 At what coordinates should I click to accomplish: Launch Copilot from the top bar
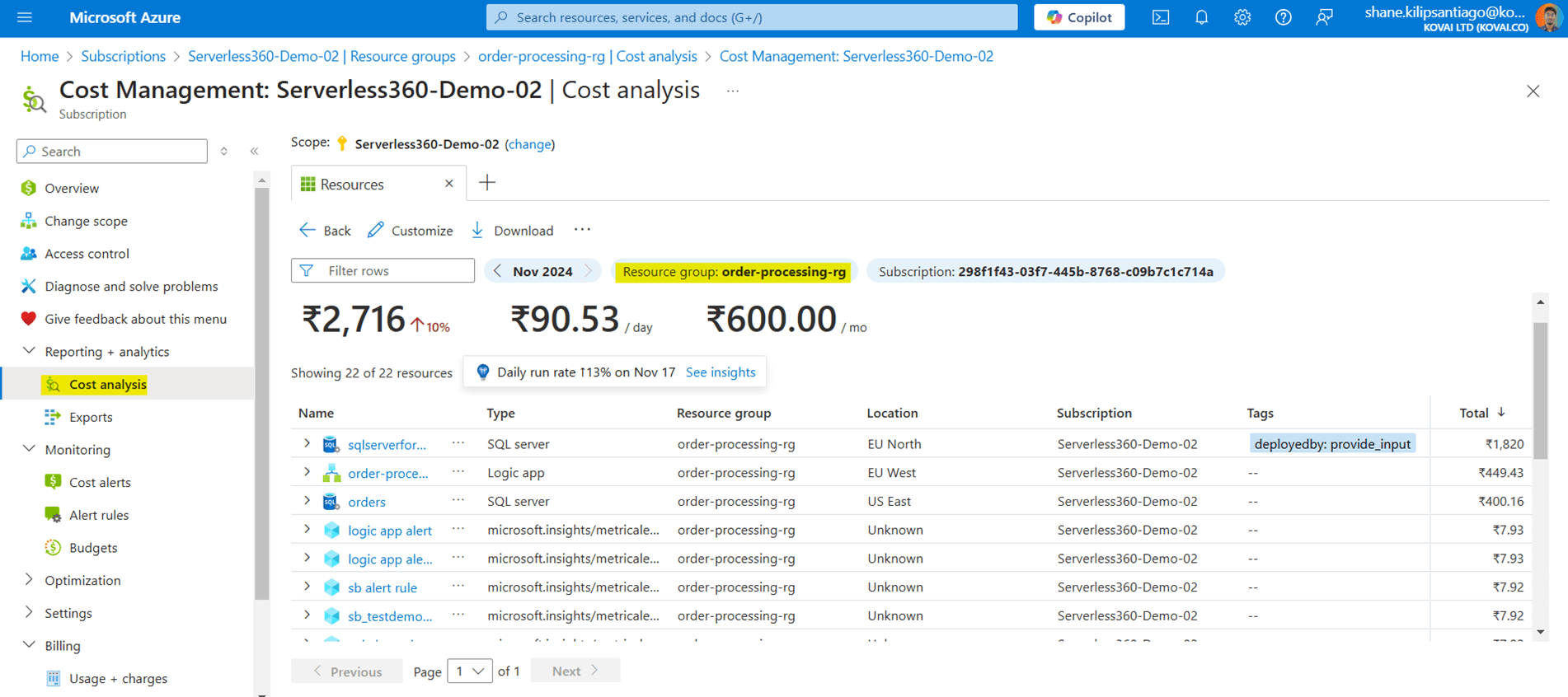tap(1079, 17)
